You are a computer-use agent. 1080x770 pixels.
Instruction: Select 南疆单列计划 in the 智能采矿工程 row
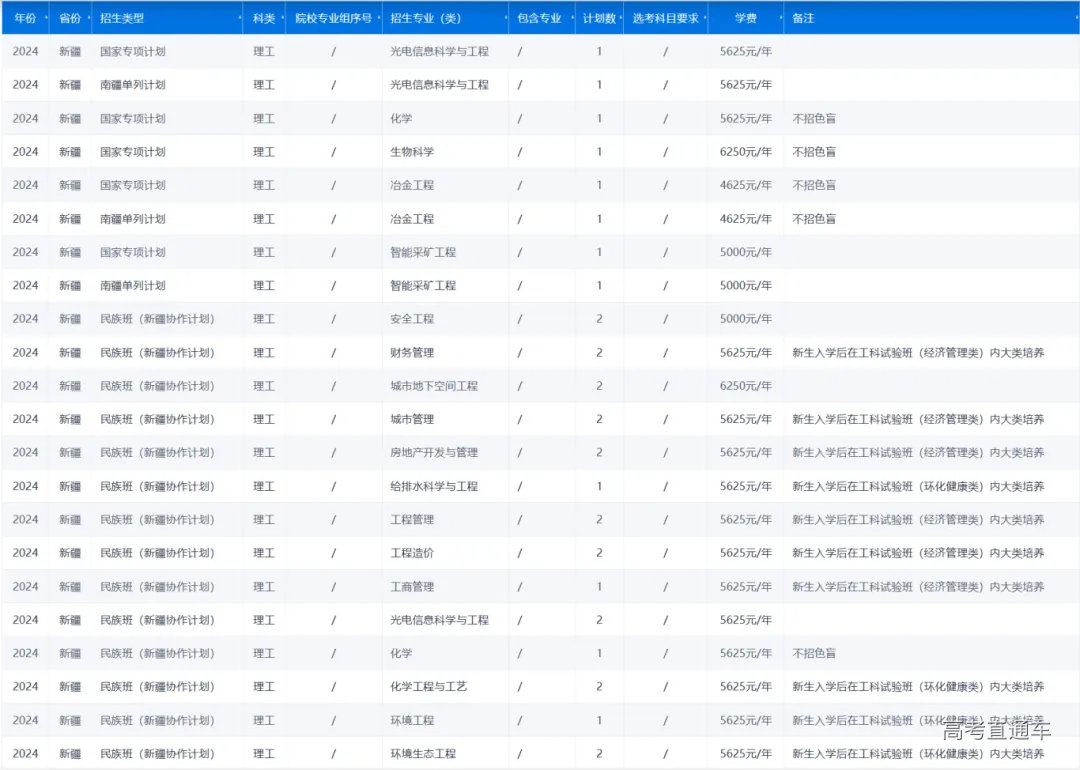tap(133, 286)
